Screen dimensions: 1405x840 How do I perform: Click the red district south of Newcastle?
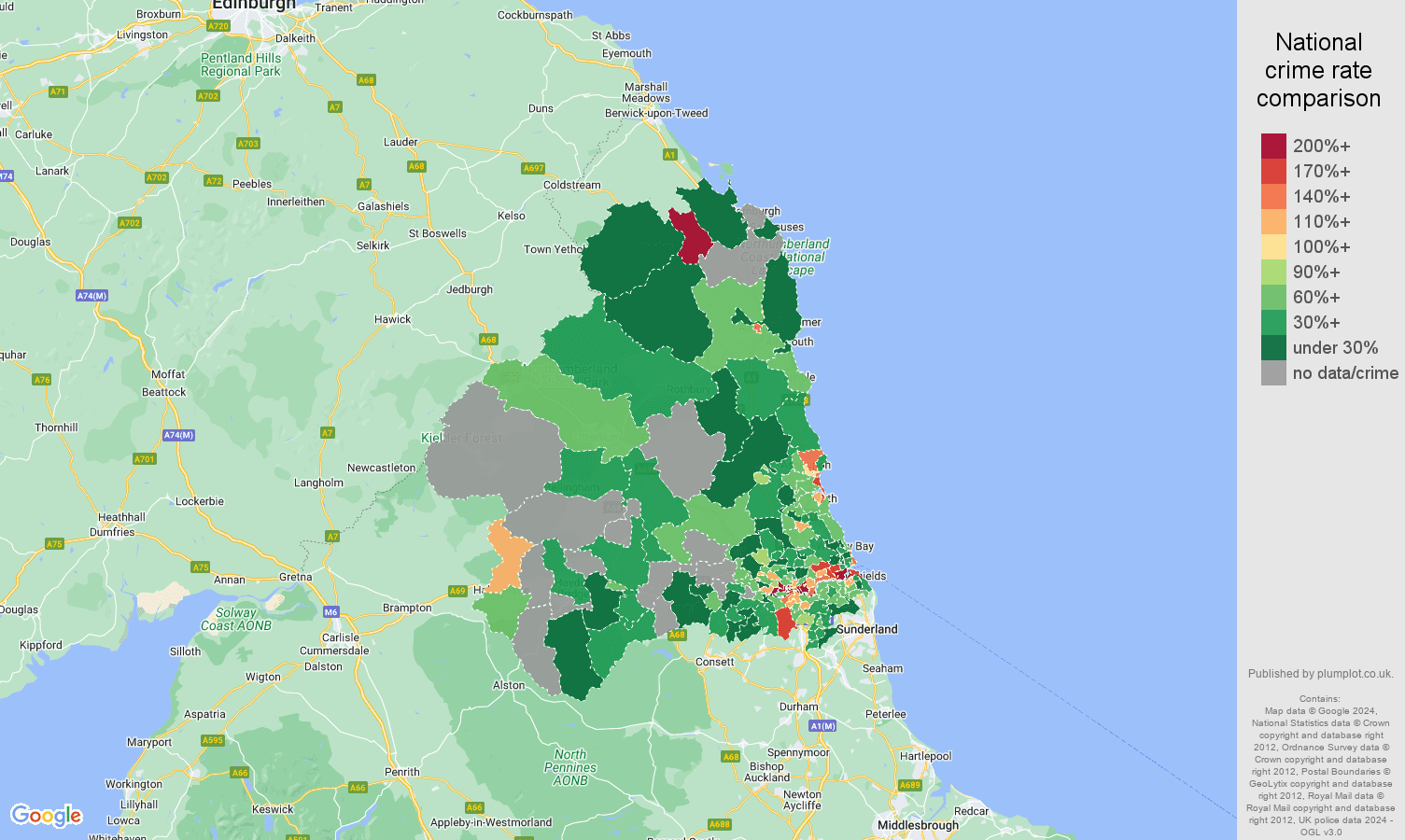click(x=784, y=622)
